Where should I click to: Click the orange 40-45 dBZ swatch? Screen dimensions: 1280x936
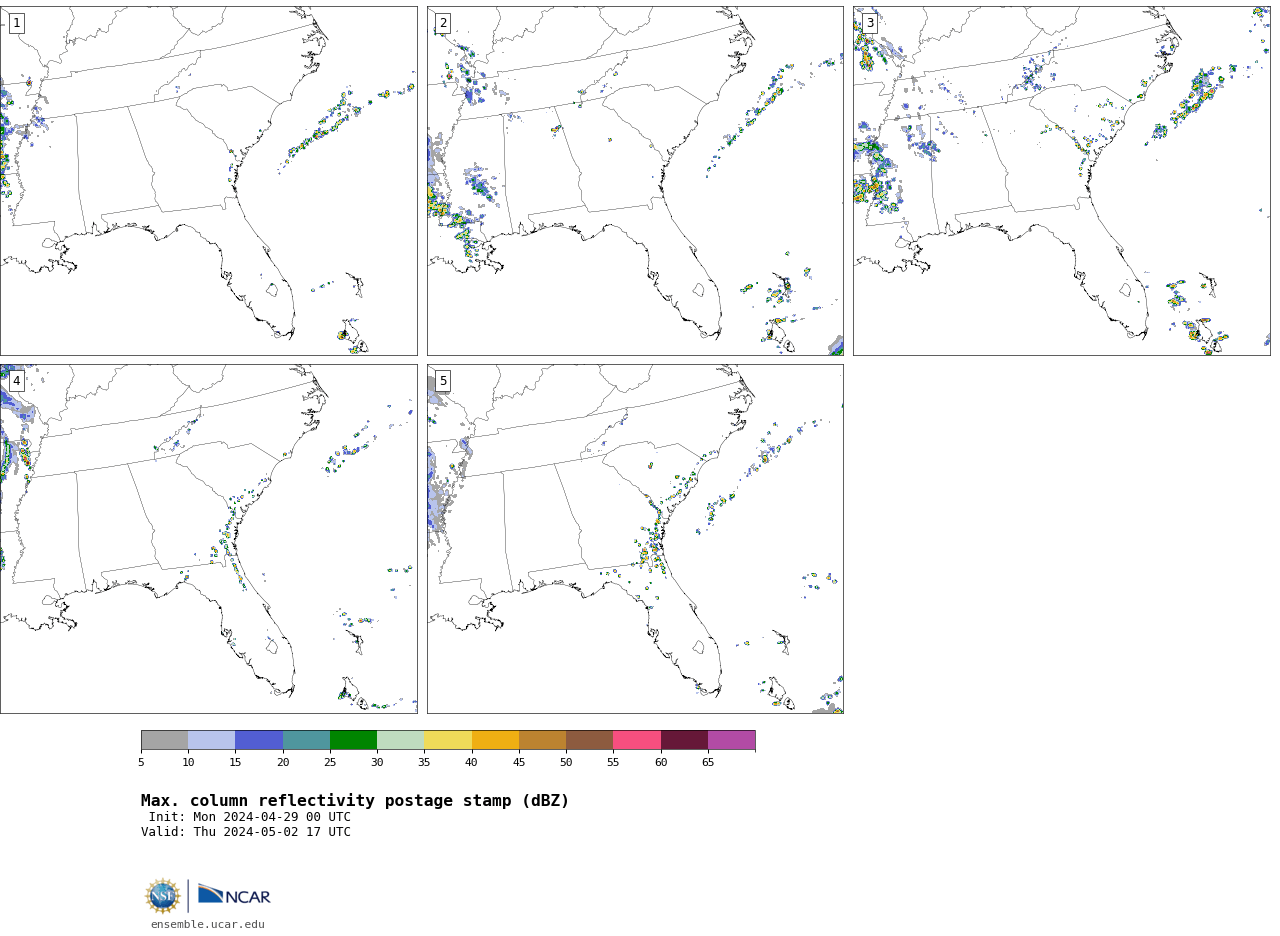[x=495, y=740]
